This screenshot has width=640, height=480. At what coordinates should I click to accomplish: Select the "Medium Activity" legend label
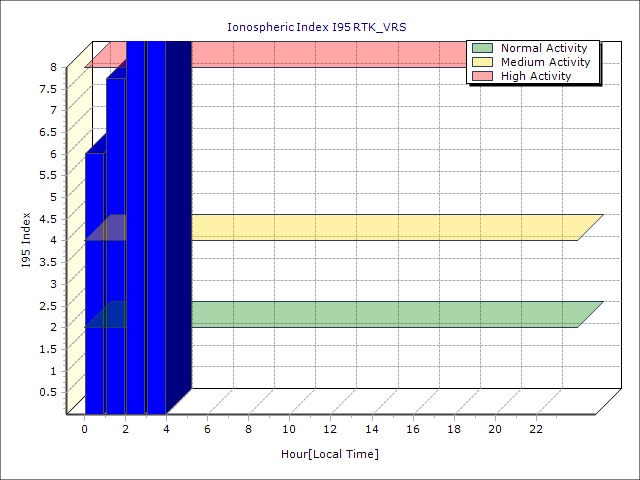tap(545, 62)
